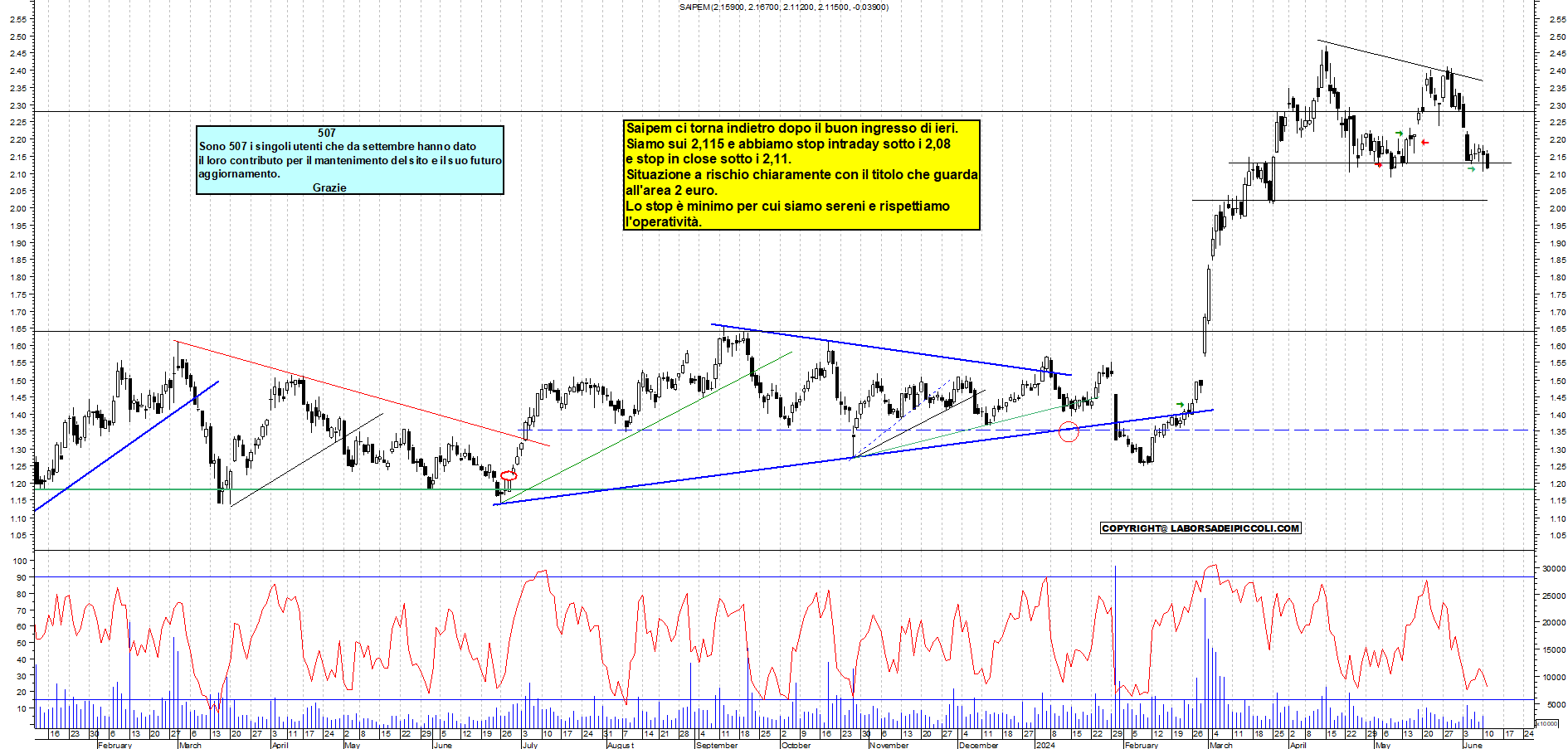
Task: Click the green arrow above the May candles
Action: [1399, 133]
